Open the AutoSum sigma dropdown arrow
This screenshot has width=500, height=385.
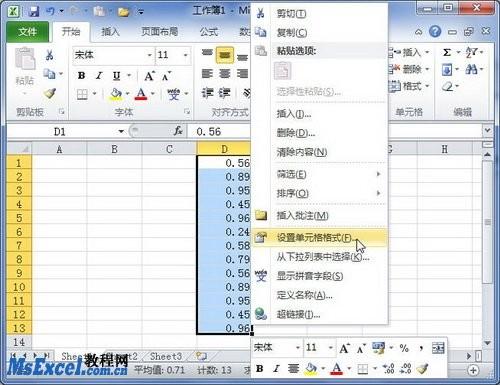tap(459, 52)
